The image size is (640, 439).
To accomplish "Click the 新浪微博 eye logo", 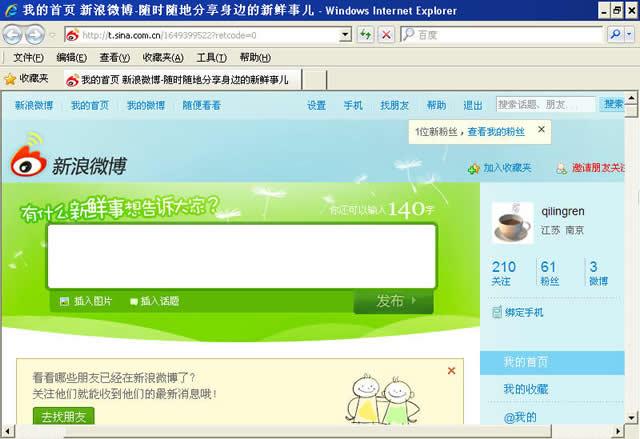I will click(x=29, y=155).
